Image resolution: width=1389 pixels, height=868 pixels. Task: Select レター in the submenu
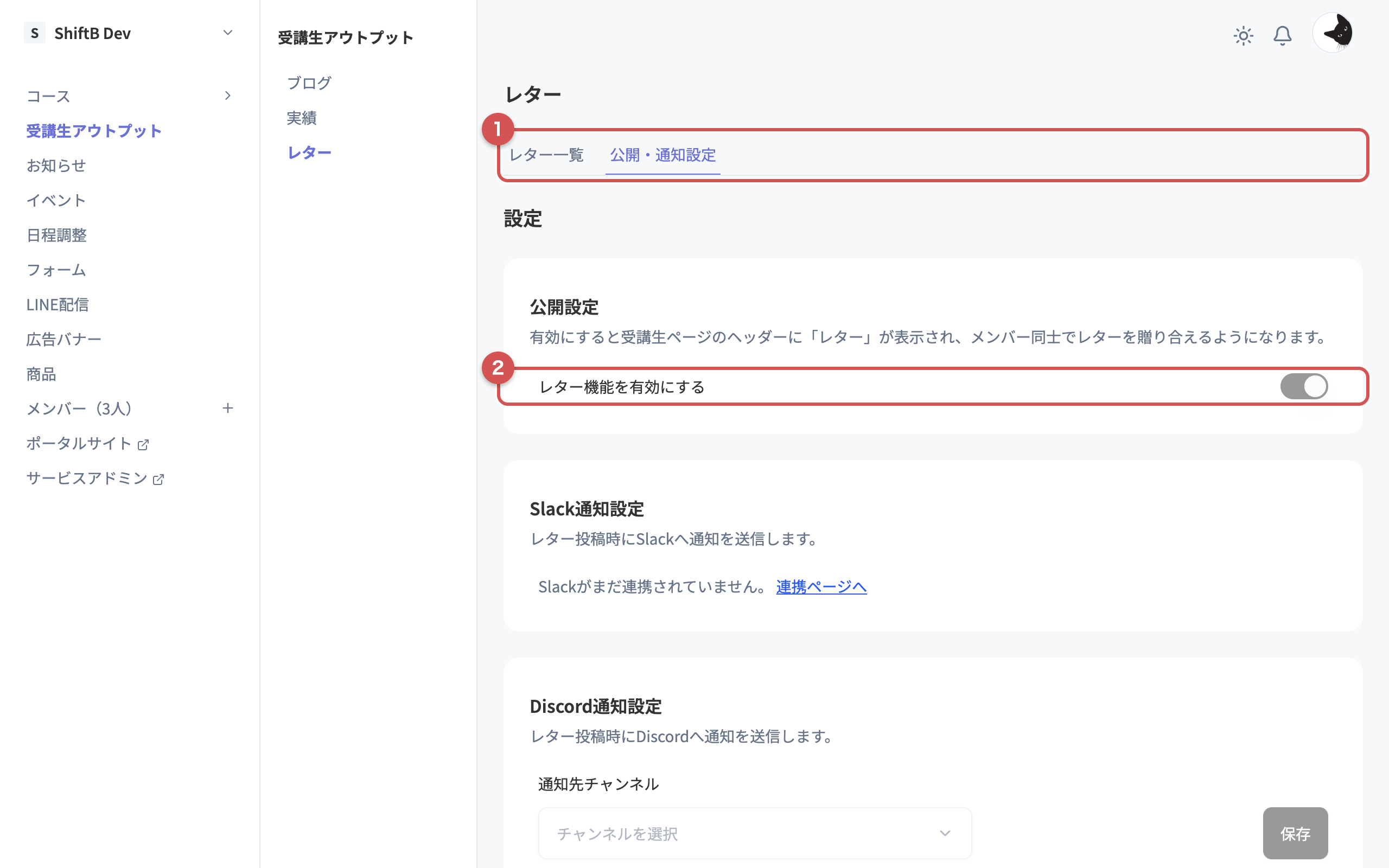[309, 152]
